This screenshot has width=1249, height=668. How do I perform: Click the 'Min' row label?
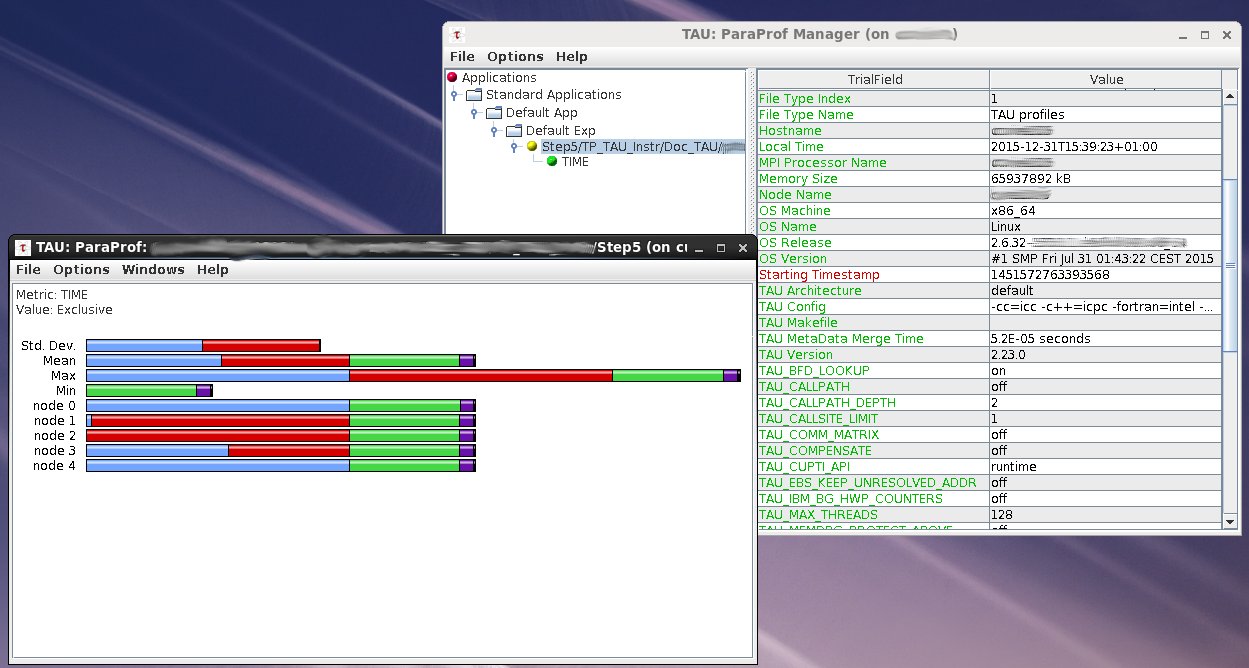[65, 391]
